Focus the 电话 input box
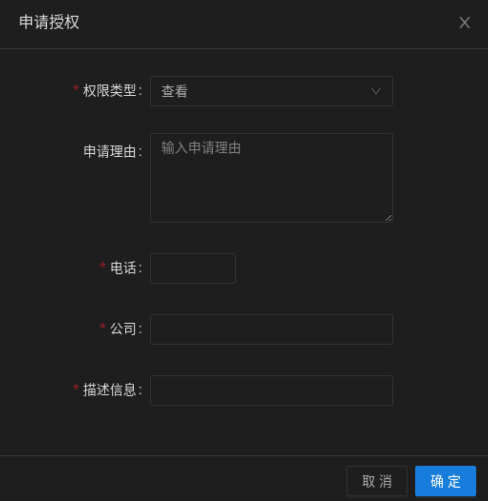This screenshot has height=501, width=488. [193, 268]
